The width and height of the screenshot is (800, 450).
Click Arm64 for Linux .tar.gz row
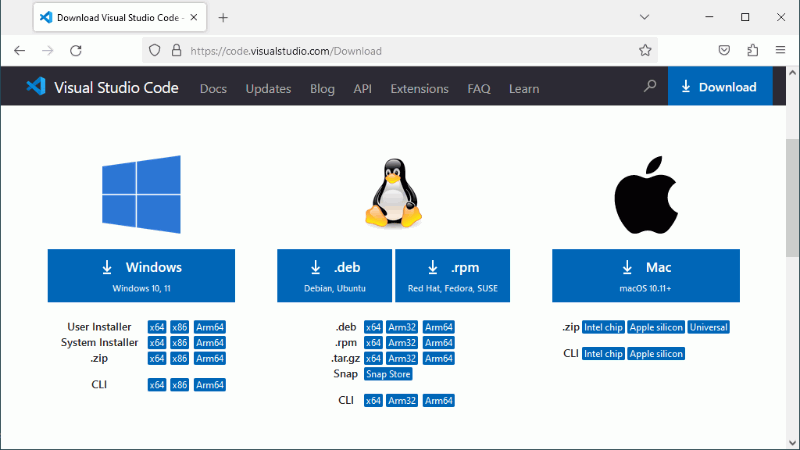coord(439,359)
